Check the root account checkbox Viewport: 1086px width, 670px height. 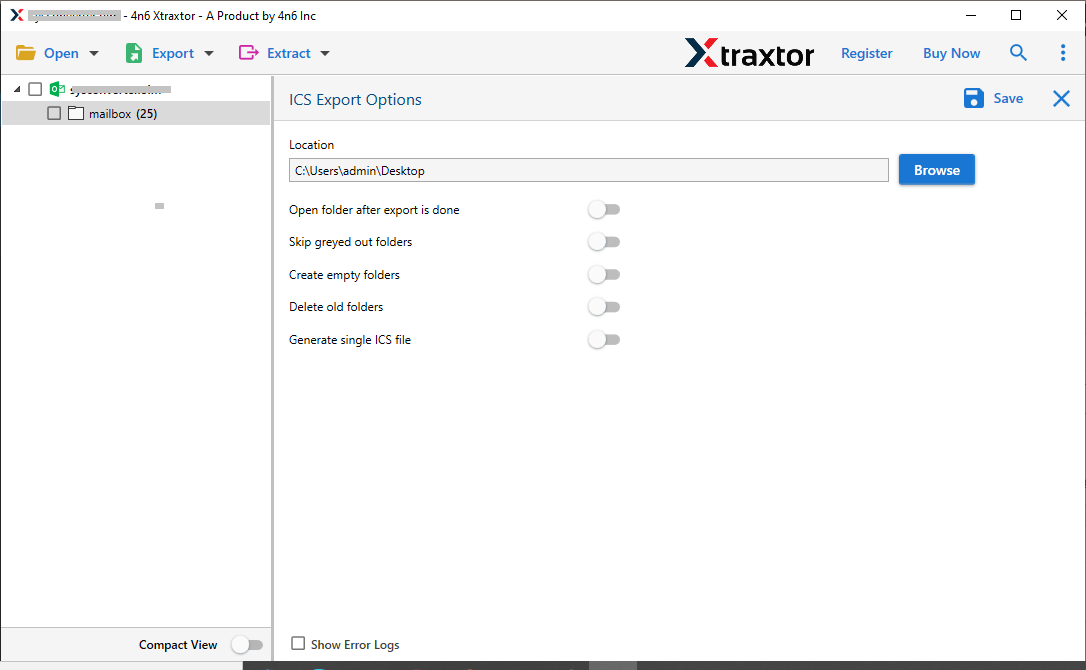click(x=35, y=89)
